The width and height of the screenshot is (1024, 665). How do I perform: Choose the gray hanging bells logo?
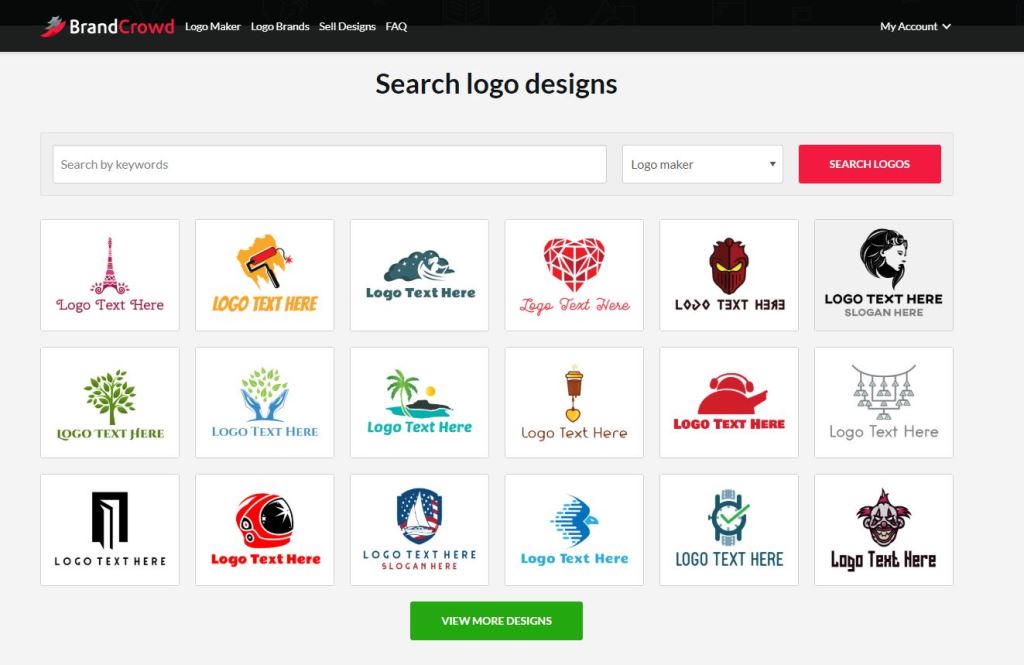pyautogui.click(x=884, y=402)
